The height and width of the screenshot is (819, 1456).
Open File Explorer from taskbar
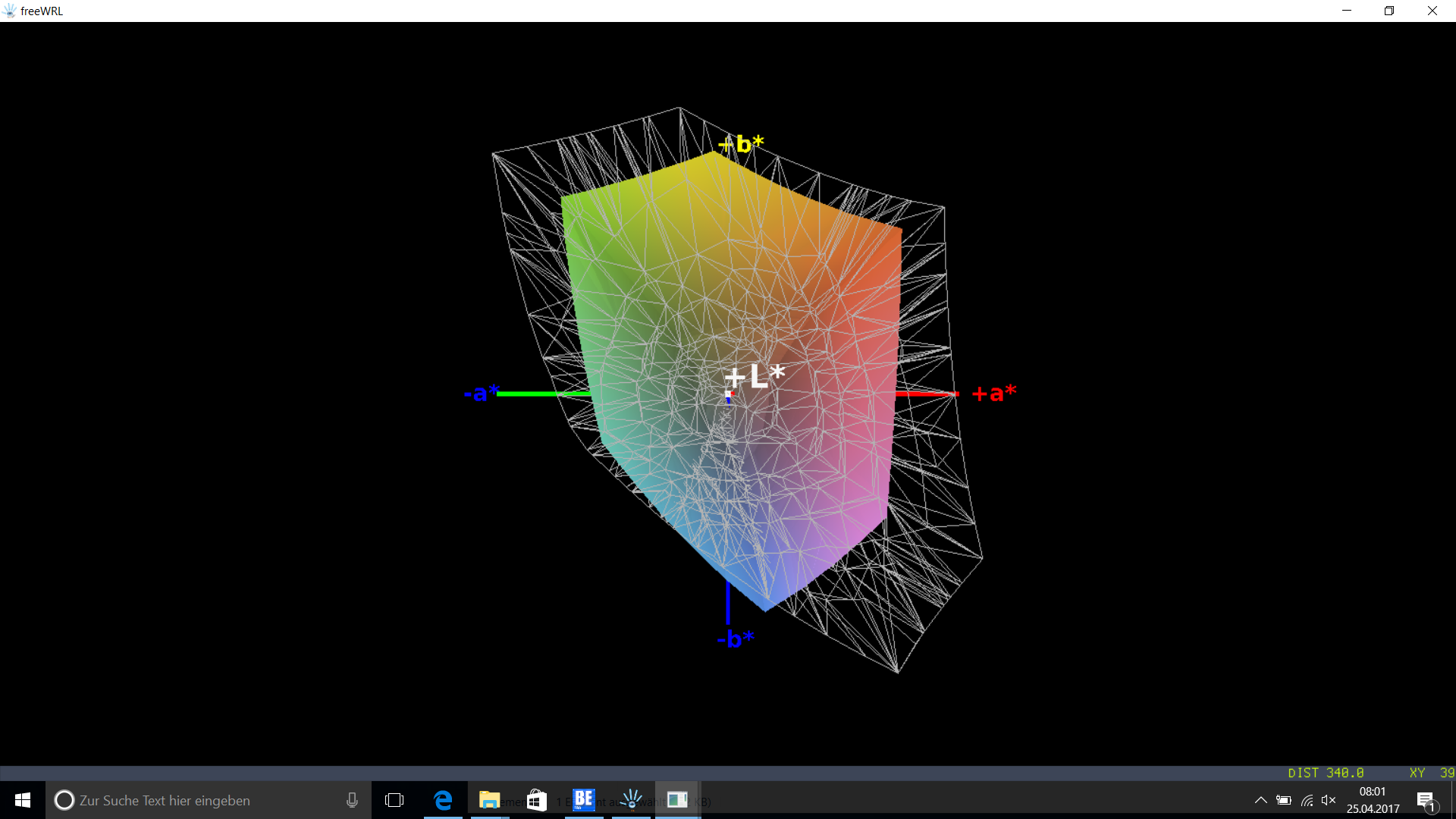click(x=489, y=800)
